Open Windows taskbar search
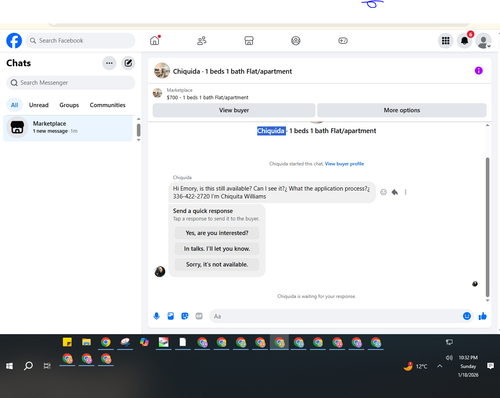This screenshot has height=398, width=500. coord(28,366)
